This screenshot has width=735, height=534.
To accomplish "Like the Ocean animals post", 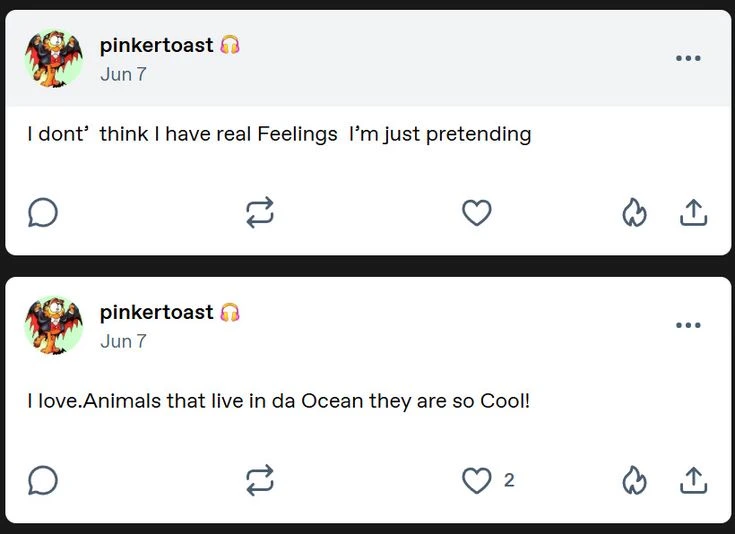I will (x=477, y=480).
